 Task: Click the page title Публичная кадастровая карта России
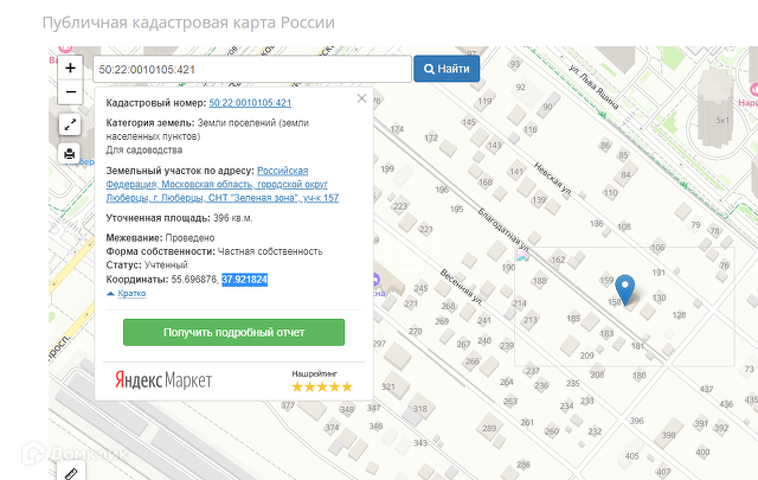pos(189,23)
